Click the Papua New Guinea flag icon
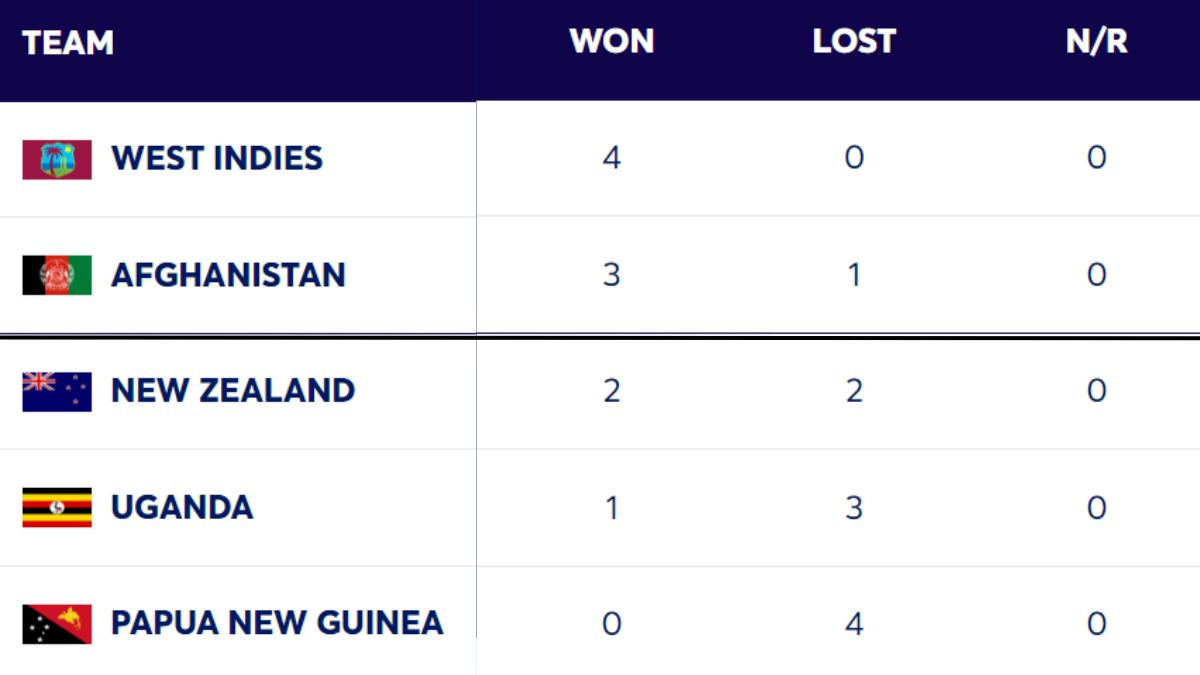 57,624
